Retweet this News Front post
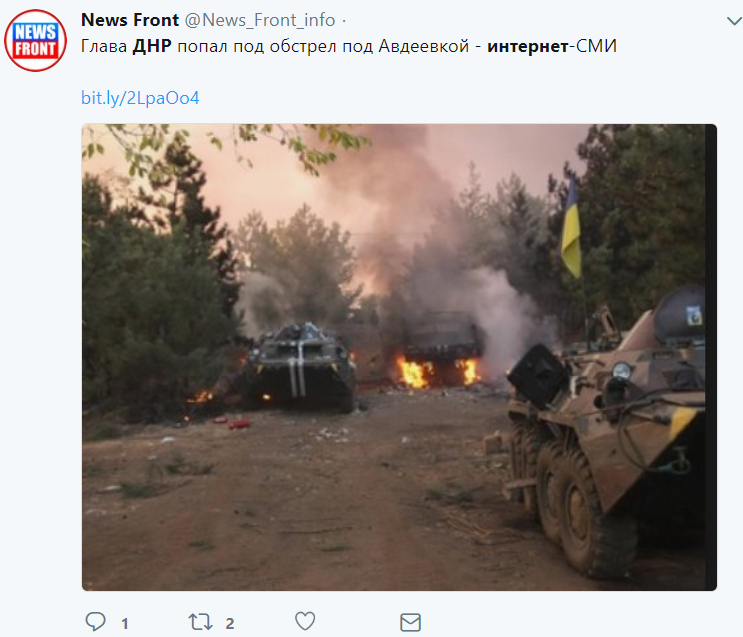This screenshot has height=637, width=743. (200, 621)
